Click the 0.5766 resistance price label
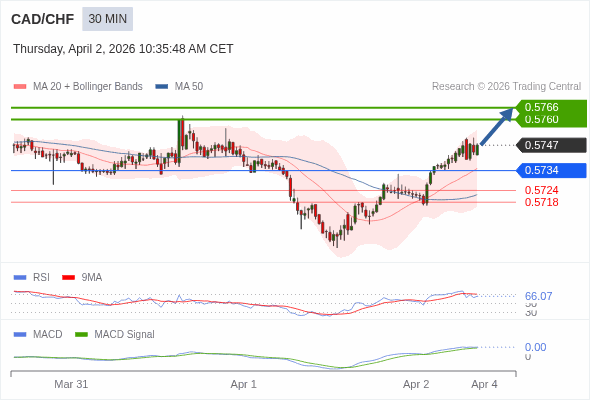Viewport: 590px width, 400px height. [541, 107]
